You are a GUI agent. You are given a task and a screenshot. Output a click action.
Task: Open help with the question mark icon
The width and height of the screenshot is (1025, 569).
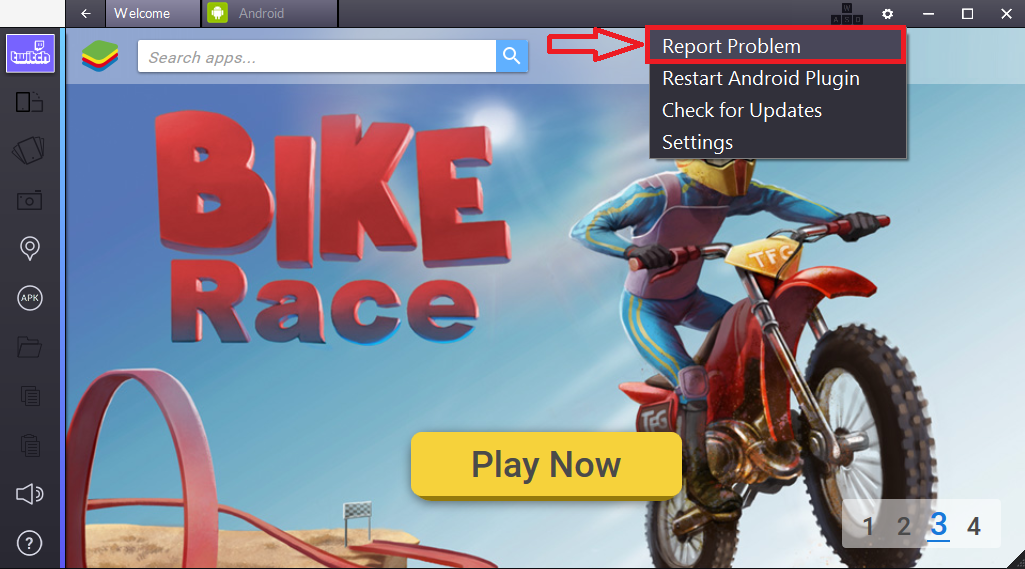click(29, 543)
